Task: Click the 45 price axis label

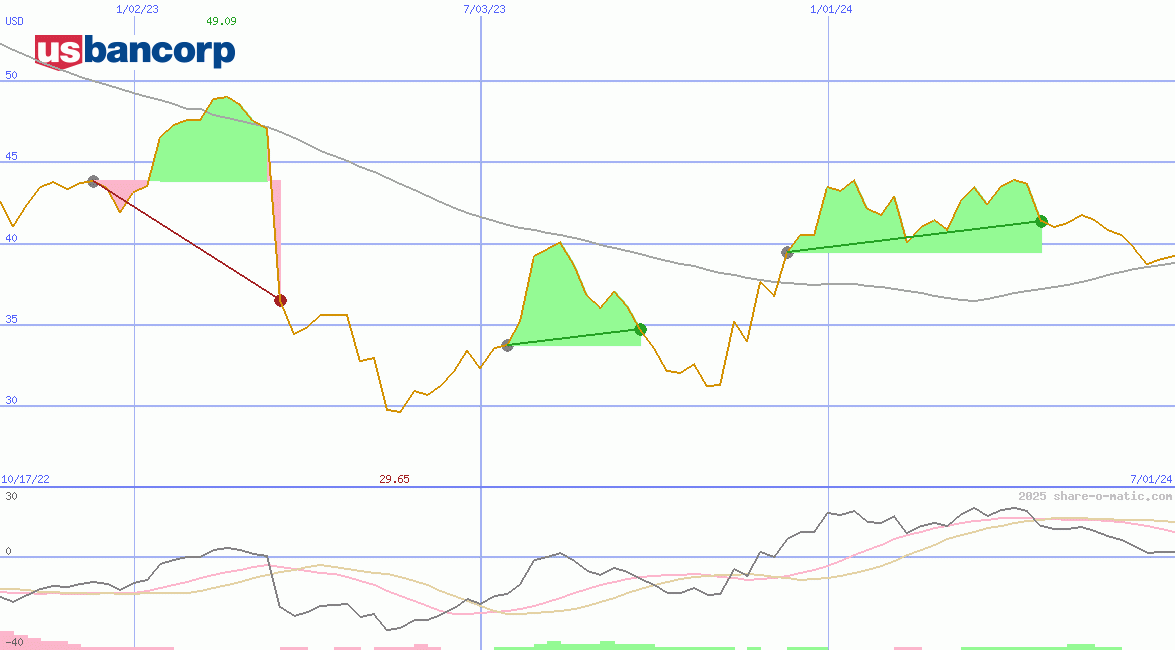Action: click(x=11, y=156)
